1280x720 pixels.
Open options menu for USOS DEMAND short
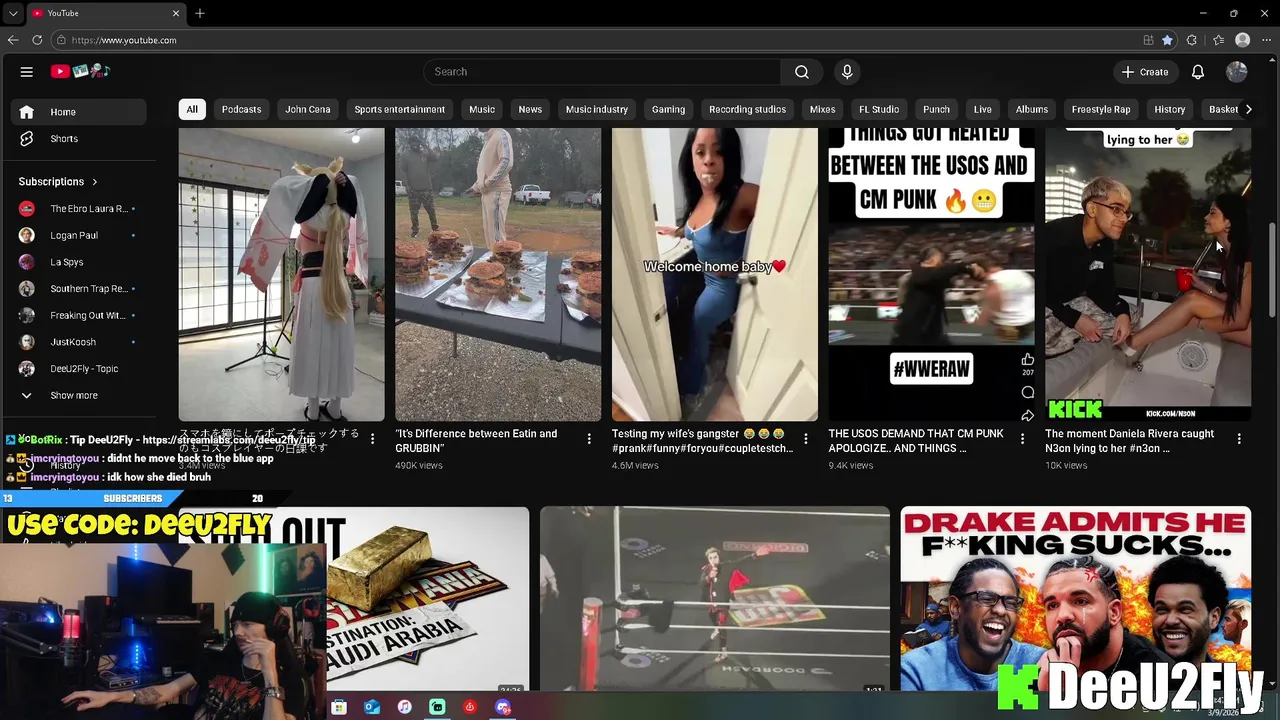[1022, 439]
